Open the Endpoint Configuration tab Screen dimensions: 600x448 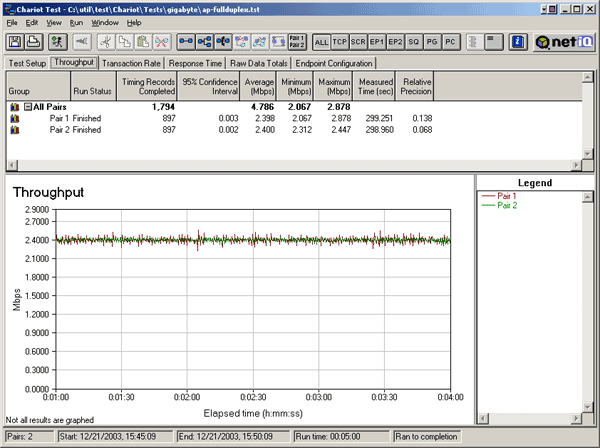(335, 62)
